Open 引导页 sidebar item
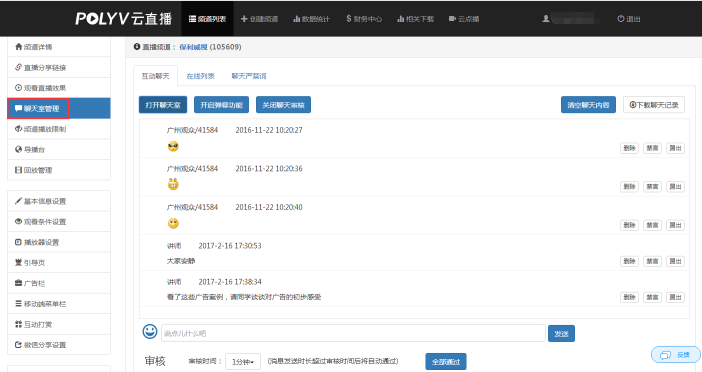Viewport: 702px width, 372px height. 59,263
